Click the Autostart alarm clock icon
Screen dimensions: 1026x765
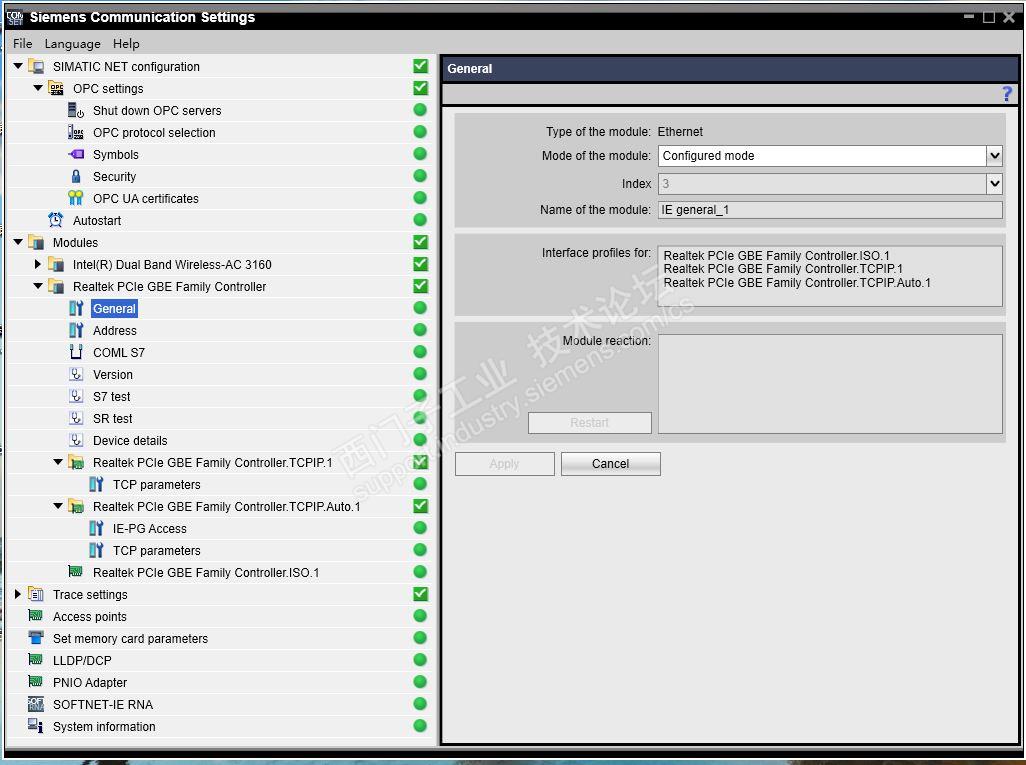tap(56, 220)
